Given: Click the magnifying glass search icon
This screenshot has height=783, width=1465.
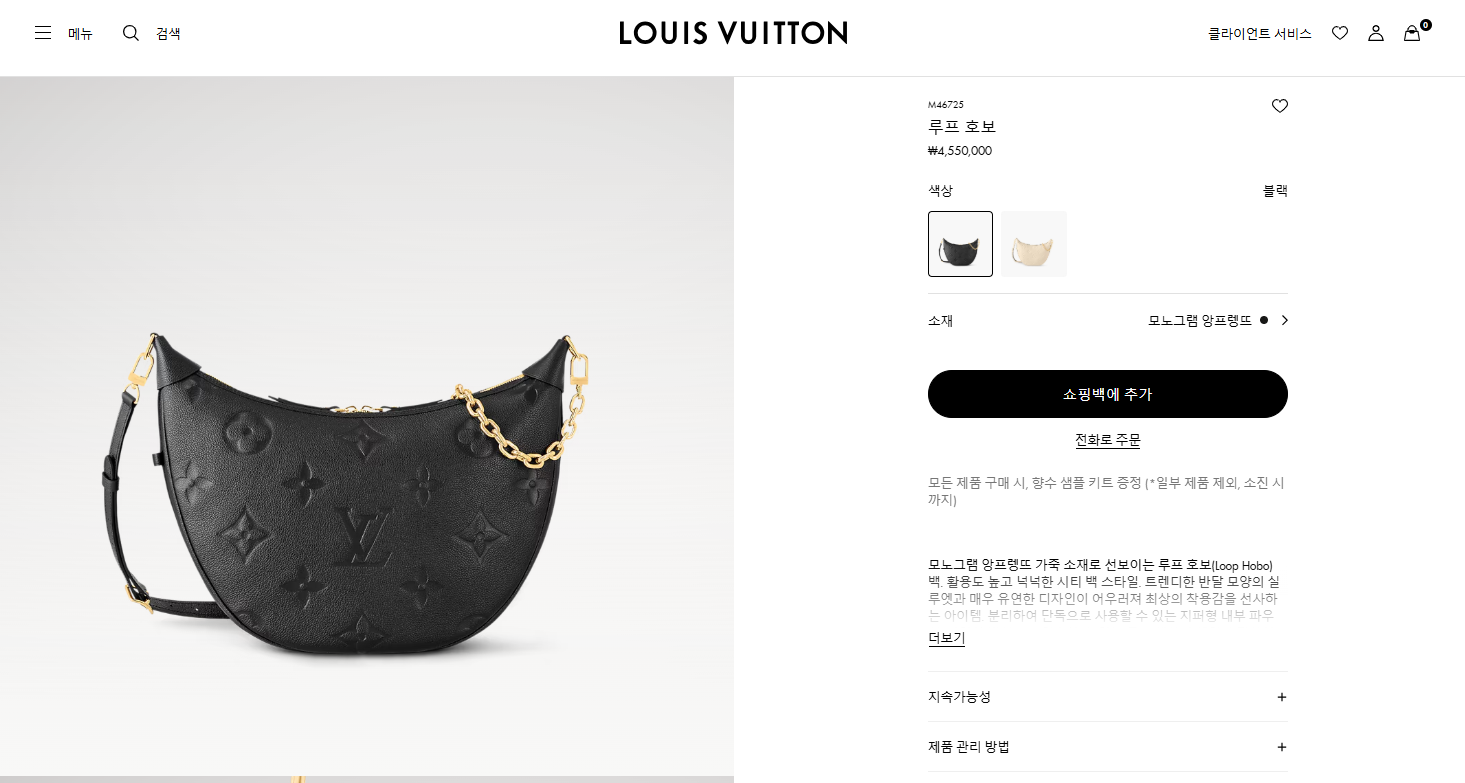Looking at the screenshot, I should pyautogui.click(x=131, y=33).
